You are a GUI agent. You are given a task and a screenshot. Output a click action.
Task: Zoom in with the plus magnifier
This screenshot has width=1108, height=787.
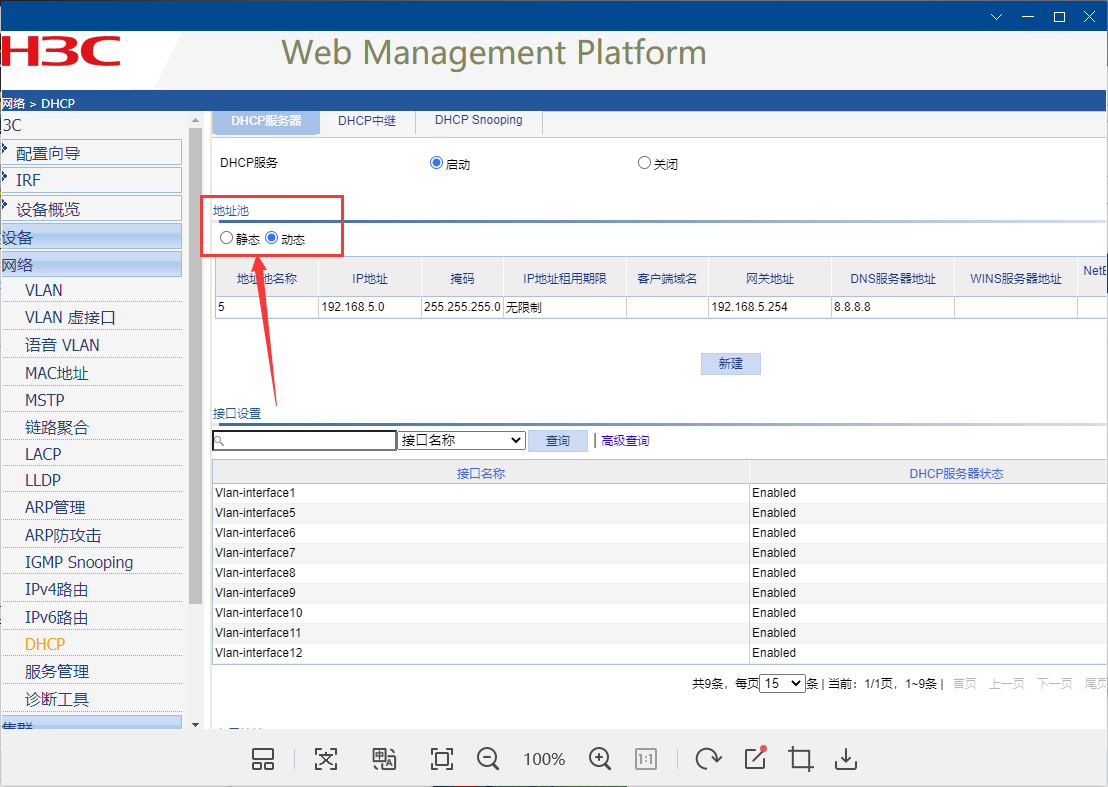(600, 759)
